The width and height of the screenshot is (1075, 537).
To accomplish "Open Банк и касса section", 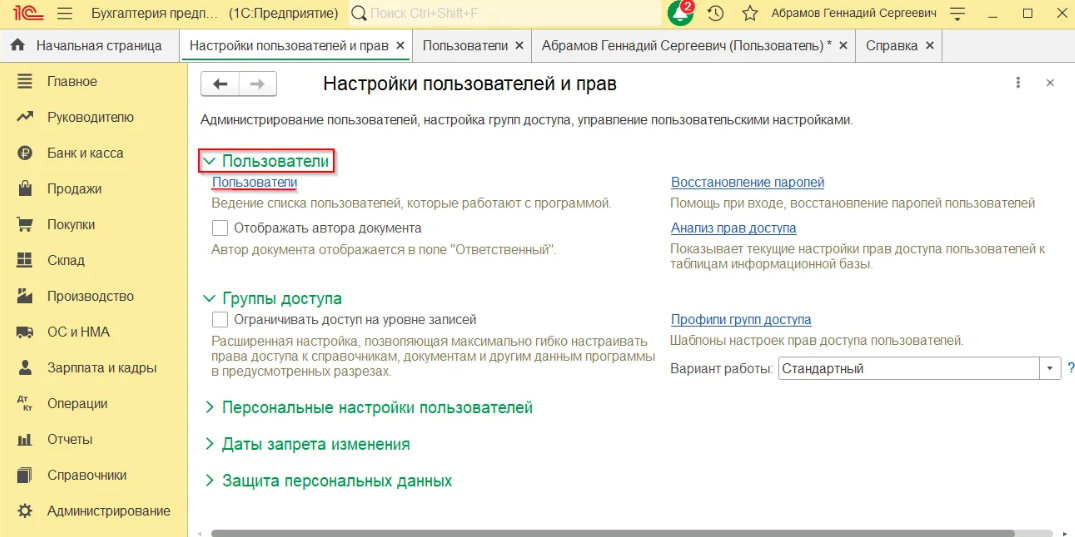I will pos(85,153).
